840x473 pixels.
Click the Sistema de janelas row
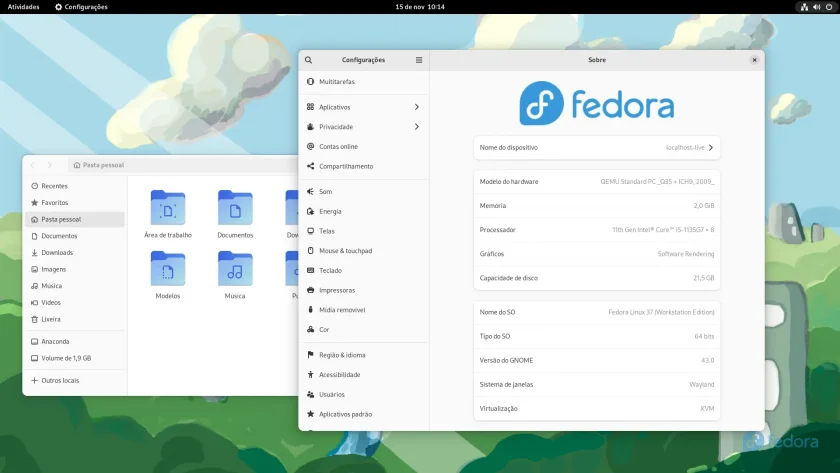coord(597,385)
